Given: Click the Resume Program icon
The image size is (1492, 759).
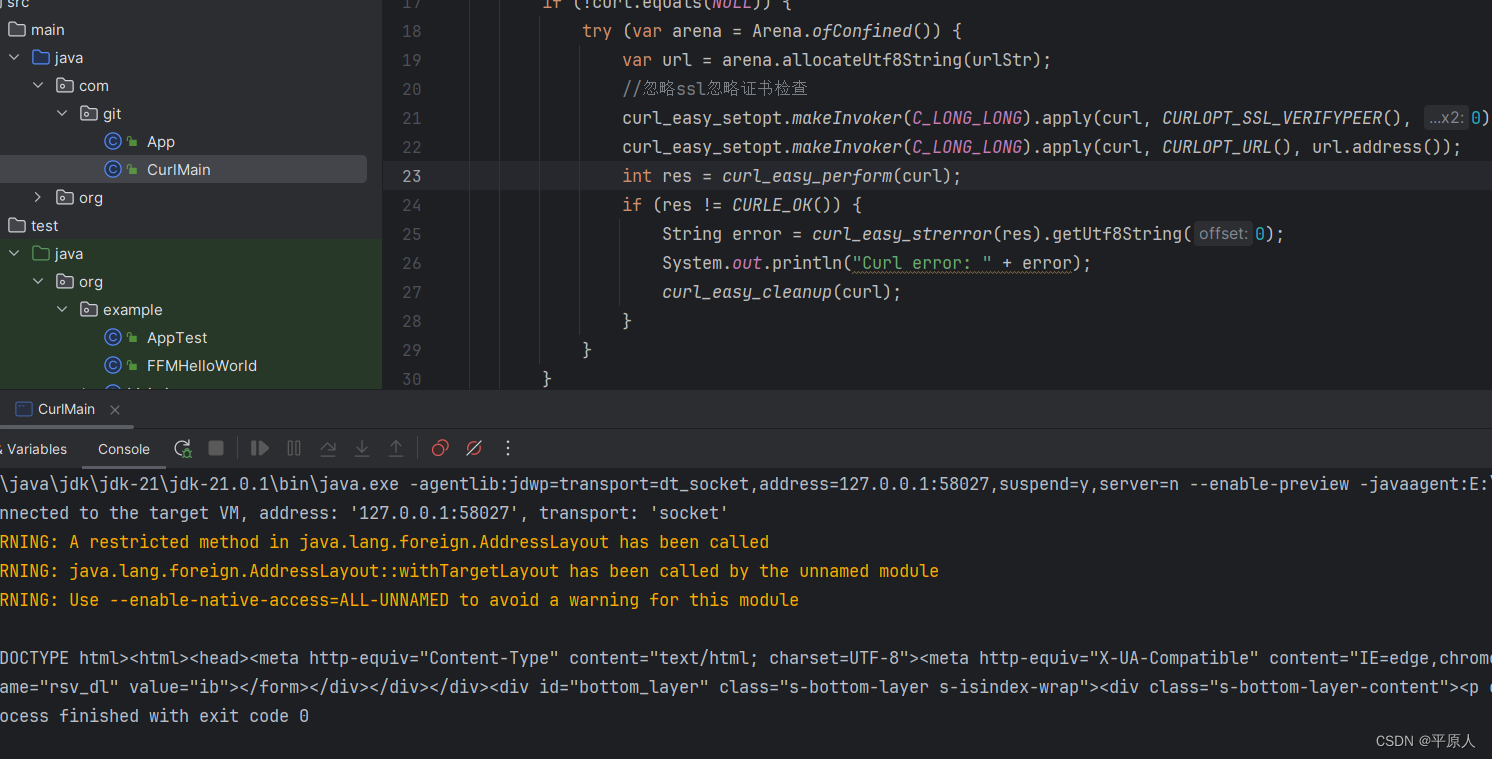Looking at the screenshot, I should click(260, 448).
